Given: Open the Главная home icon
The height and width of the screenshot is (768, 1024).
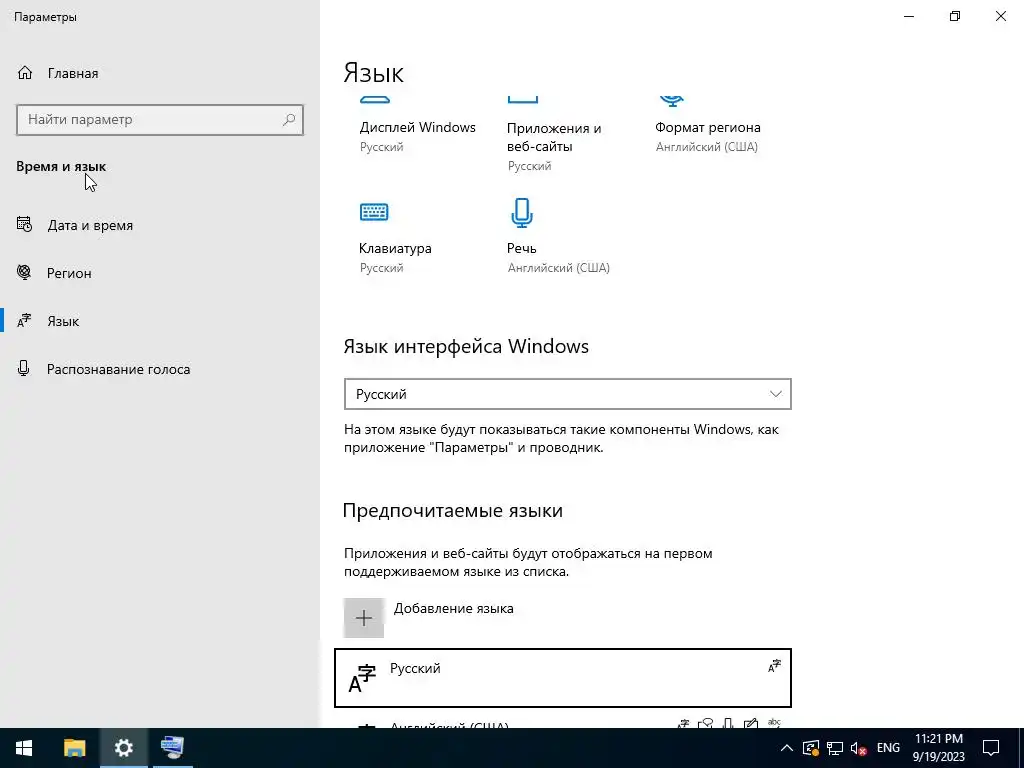Looking at the screenshot, I should coord(25,73).
